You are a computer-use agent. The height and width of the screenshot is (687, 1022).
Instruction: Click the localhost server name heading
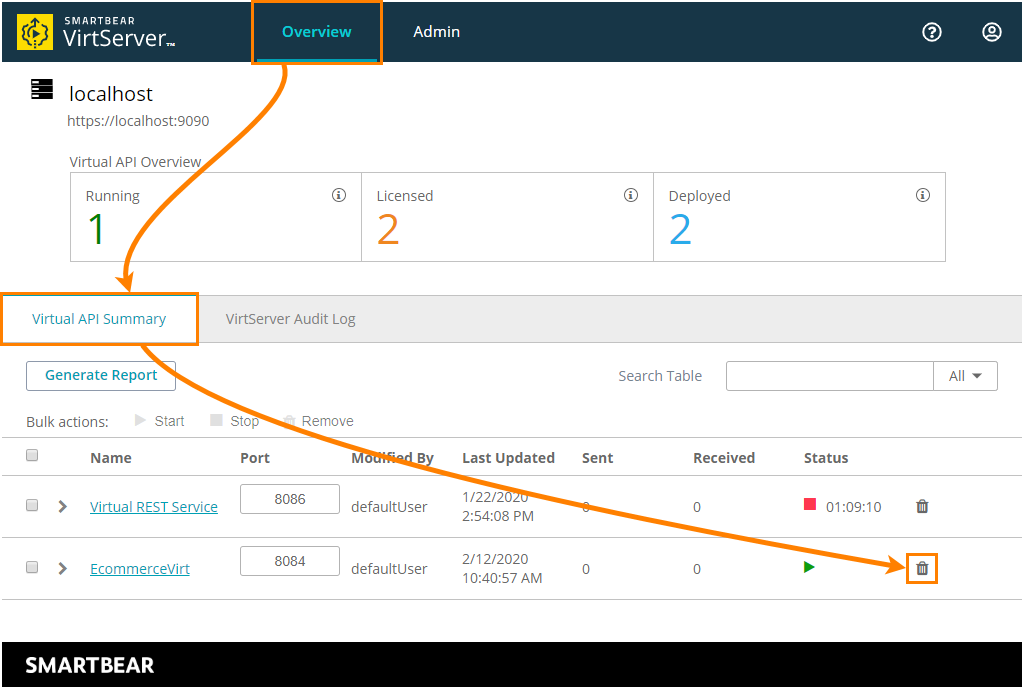(111, 94)
